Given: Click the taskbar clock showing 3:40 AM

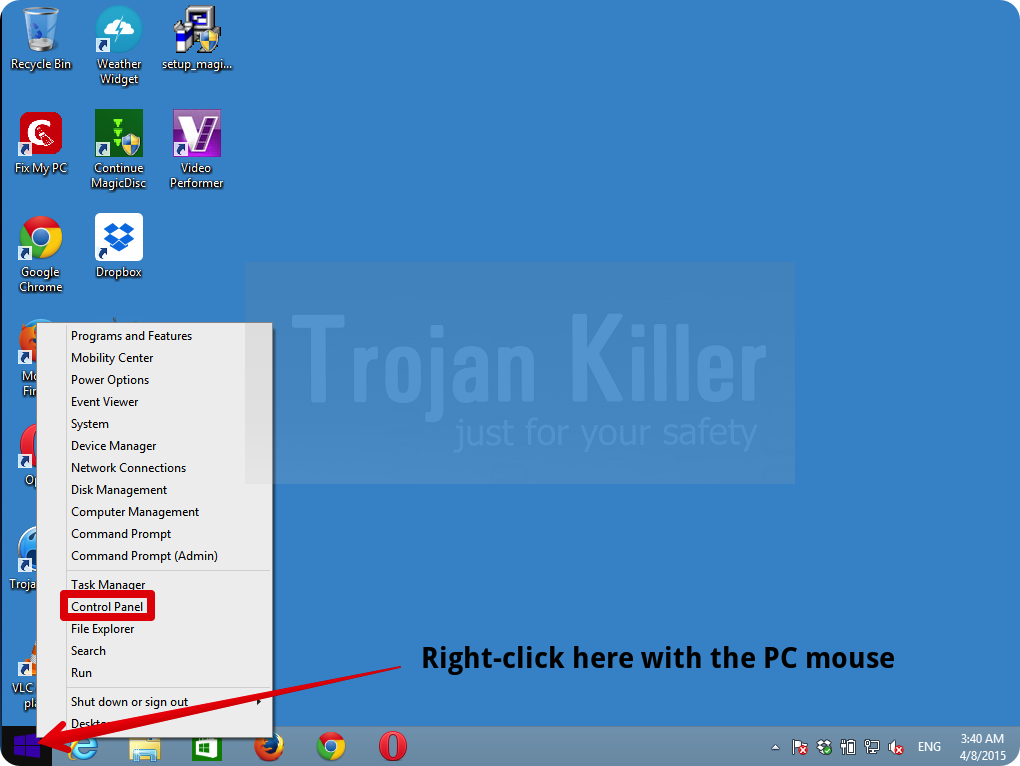Looking at the screenshot, I should (981, 746).
